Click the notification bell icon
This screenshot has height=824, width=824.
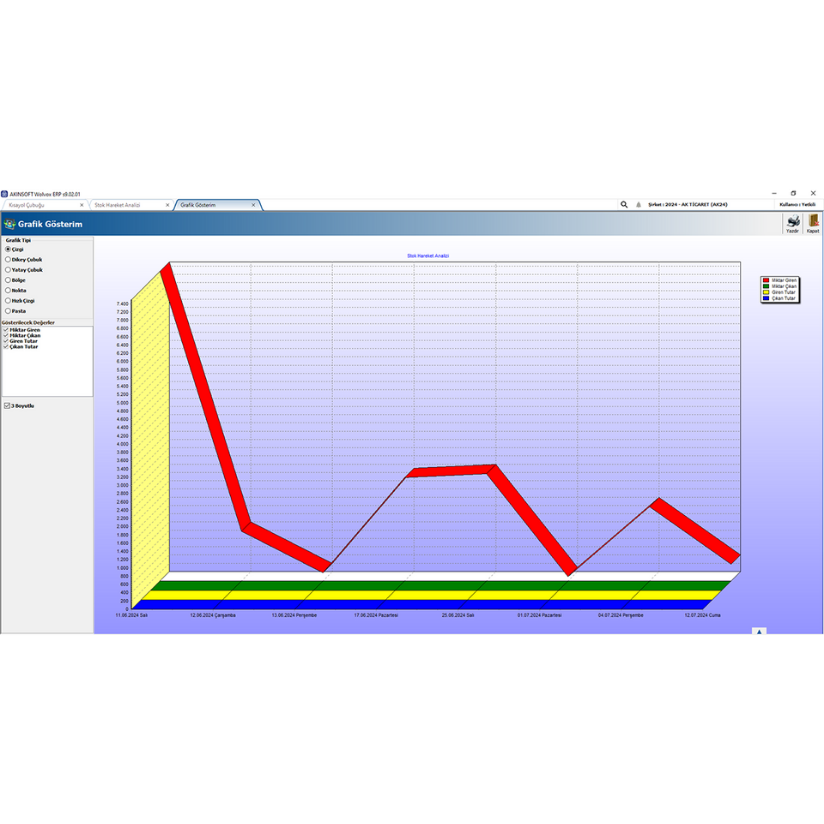point(639,205)
